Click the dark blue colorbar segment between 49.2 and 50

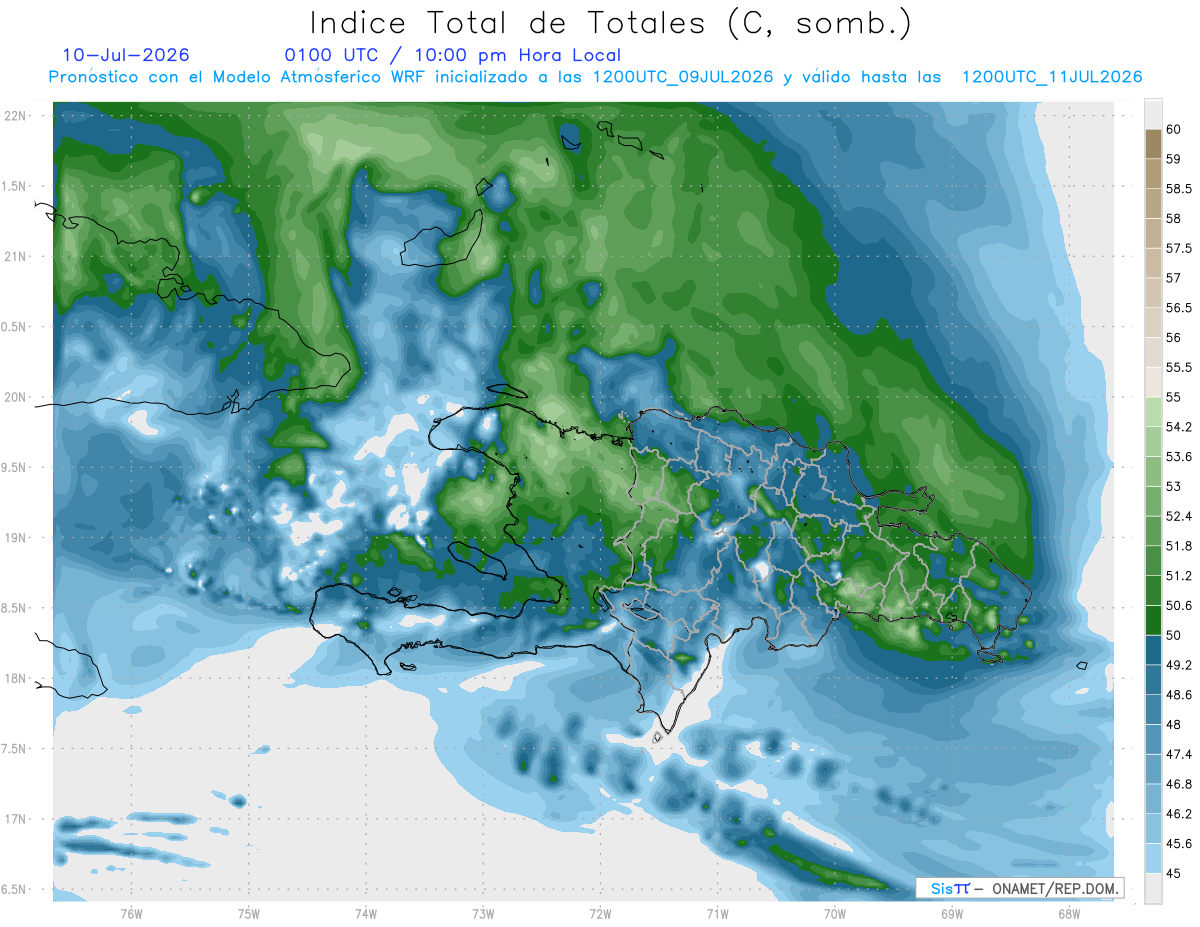tap(1153, 650)
